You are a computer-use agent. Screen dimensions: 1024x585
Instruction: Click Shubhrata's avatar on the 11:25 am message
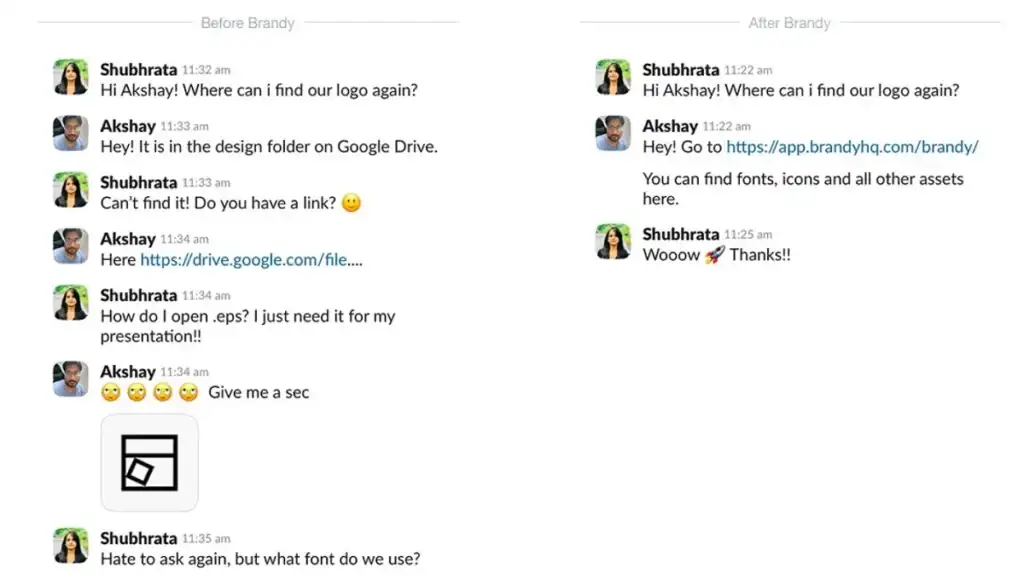tap(613, 242)
